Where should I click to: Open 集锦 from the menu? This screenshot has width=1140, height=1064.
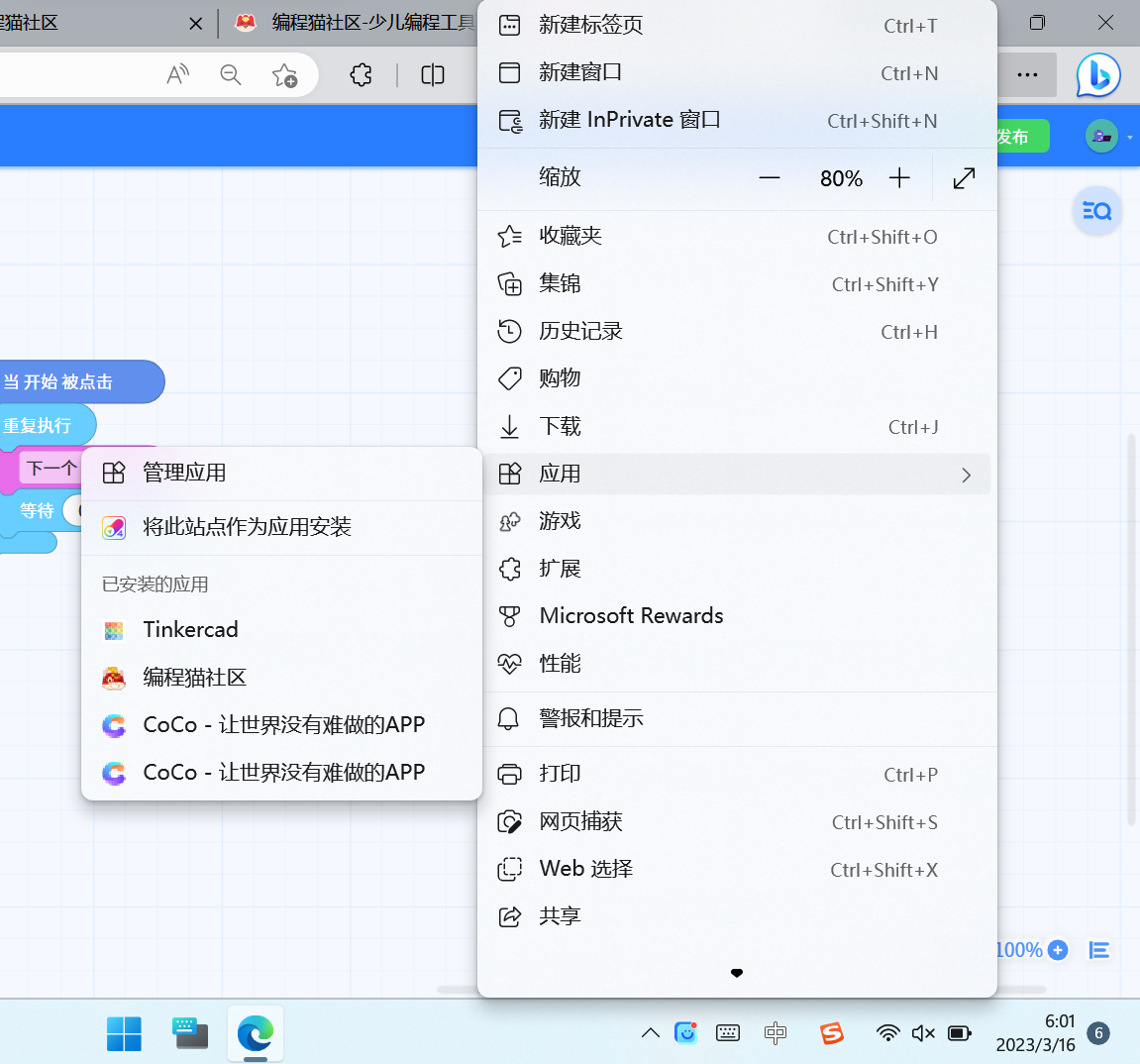tap(737, 283)
